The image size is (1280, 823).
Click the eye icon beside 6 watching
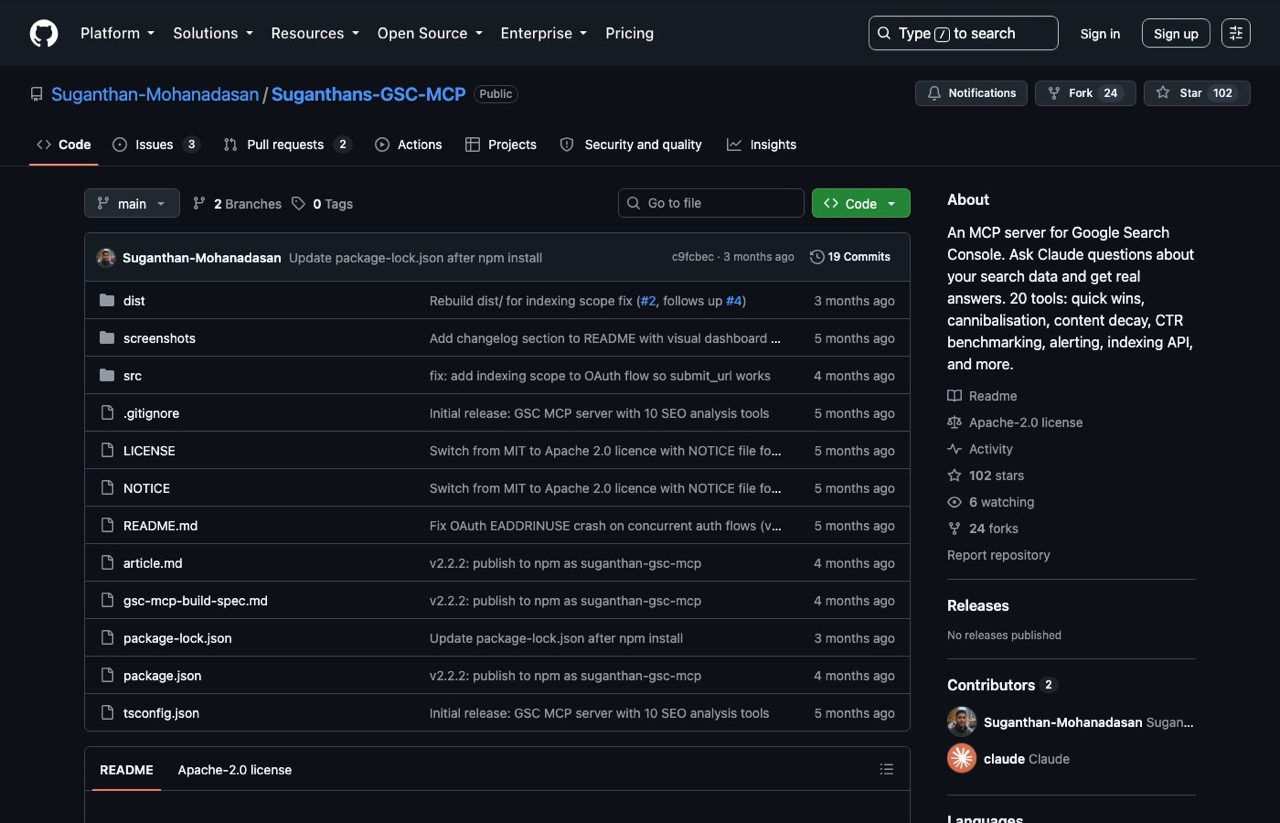[954, 502]
